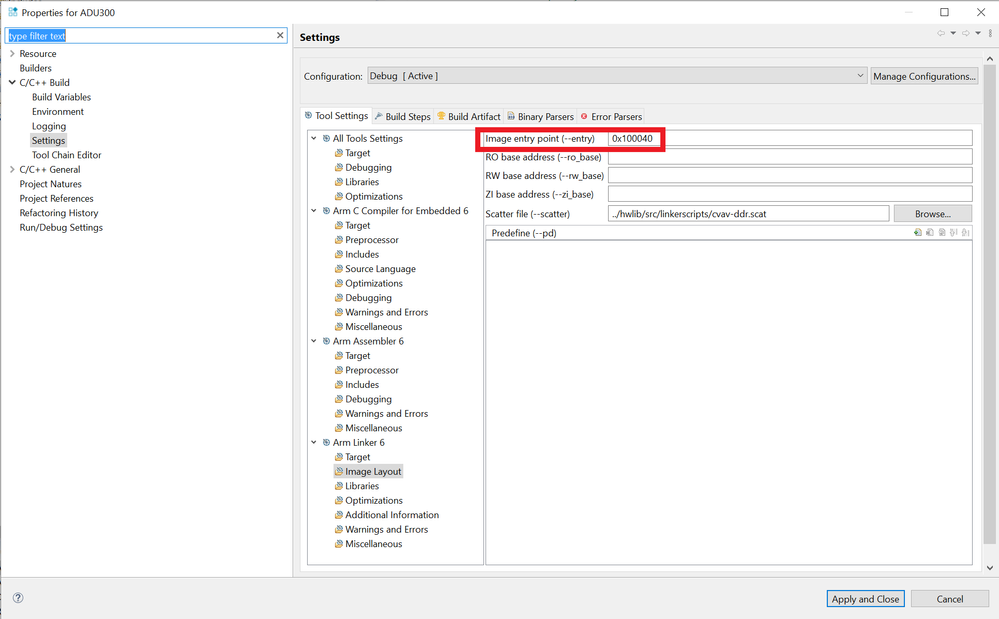This screenshot has height=619, width=999.
Task: Move predefine entry up
Action: click(954, 232)
